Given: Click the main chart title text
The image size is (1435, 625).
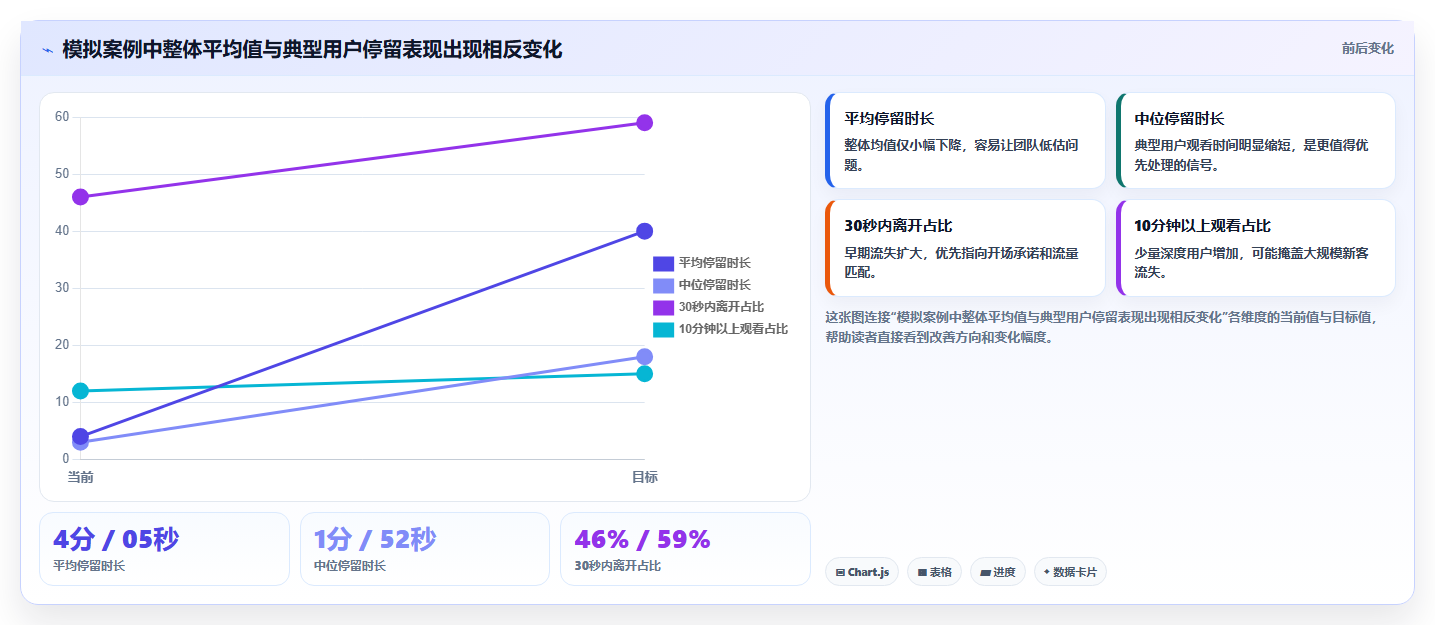Looking at the screenshot, I should click(312, 50).
